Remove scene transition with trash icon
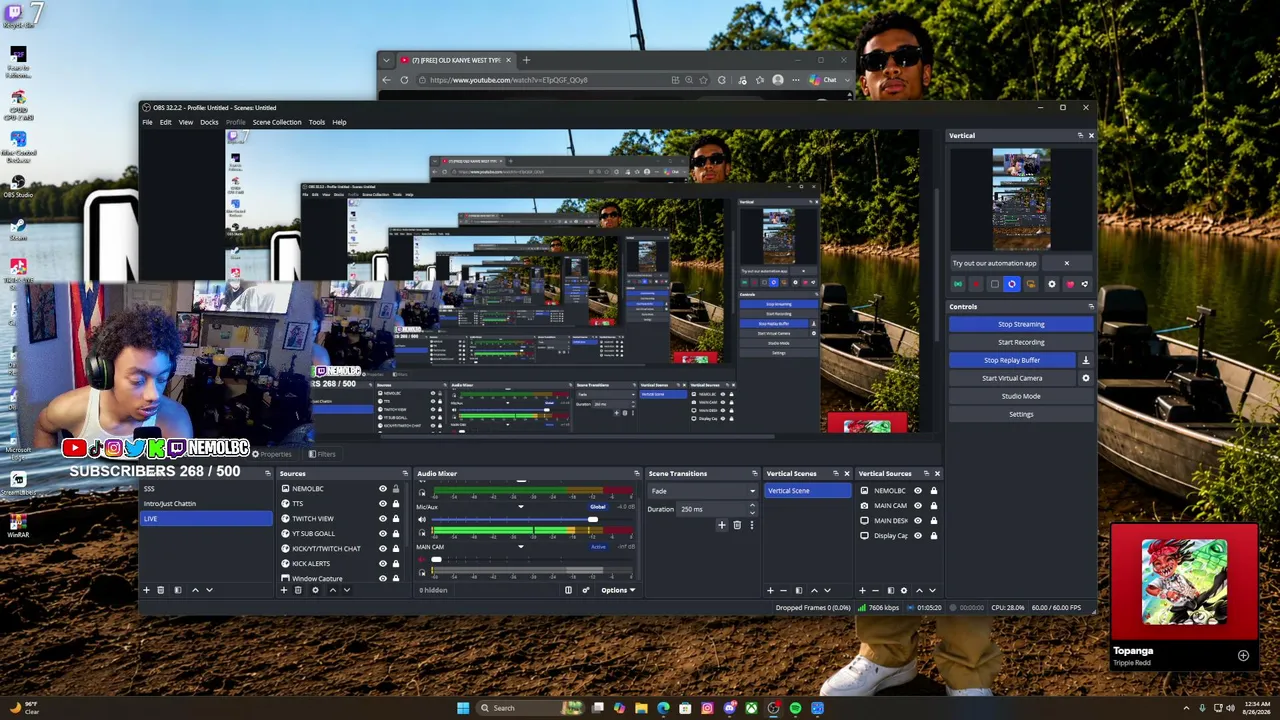 (737, 525)
